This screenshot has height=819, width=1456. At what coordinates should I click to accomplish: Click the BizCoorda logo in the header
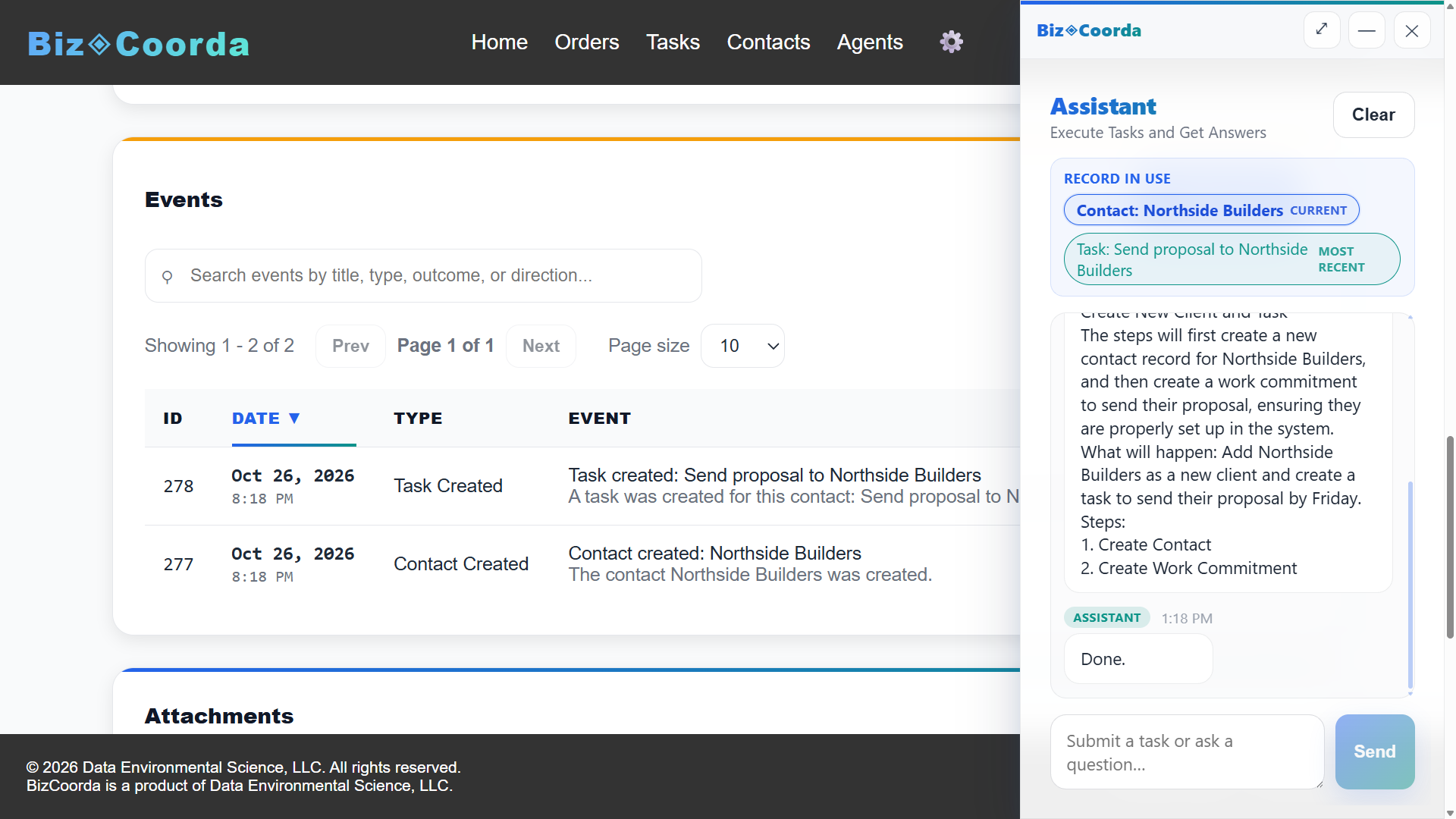click(x=139, y=43)
